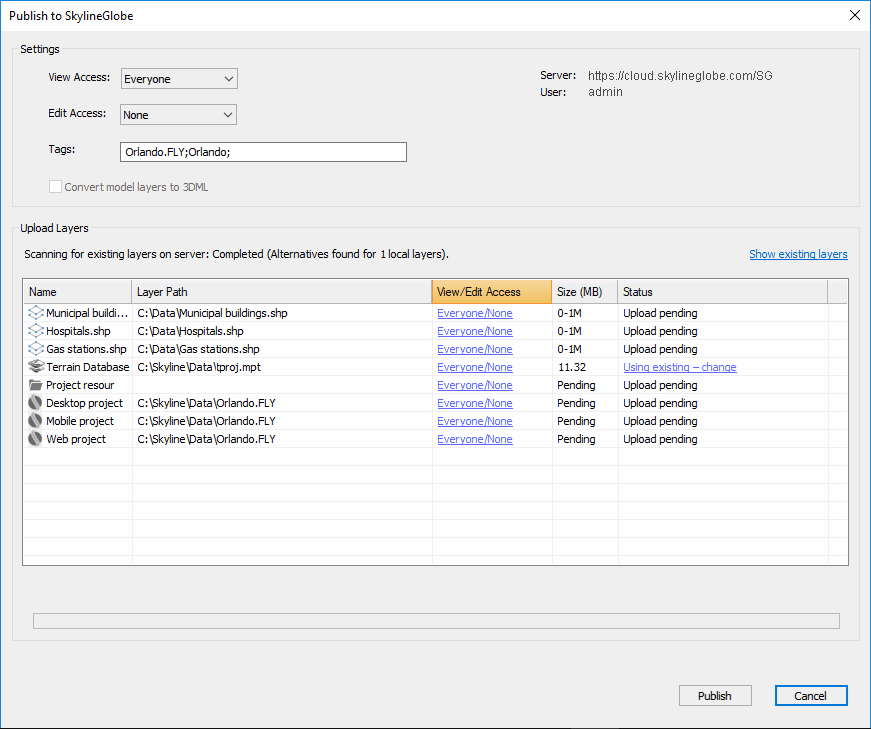The image size is (871, 729).
Task: Select the Desktop project globe icon
Action: click(36, 403)
